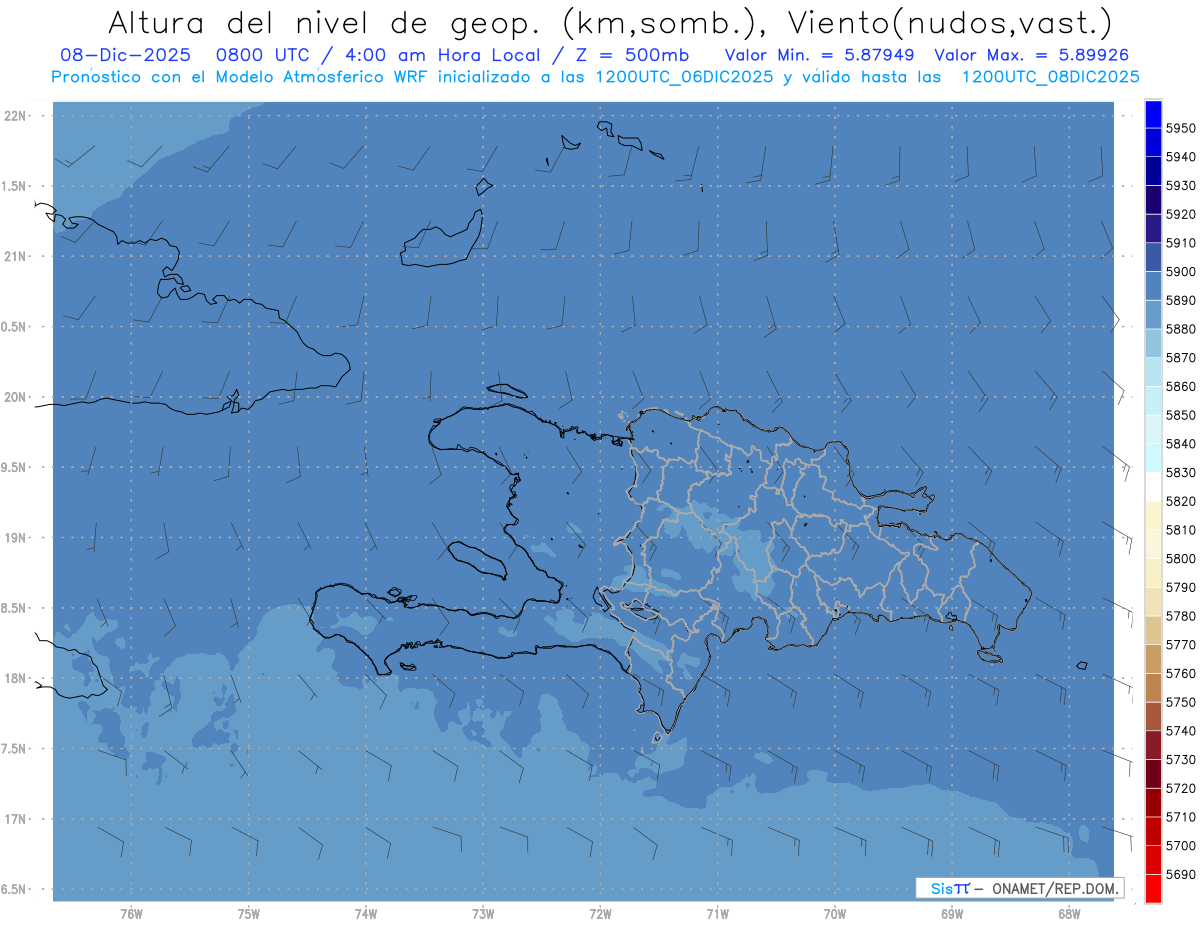The width and height of the screenshot is (1200, 927).
Task: Click the '5830' colorbar label
Action: pos(1181,473)
